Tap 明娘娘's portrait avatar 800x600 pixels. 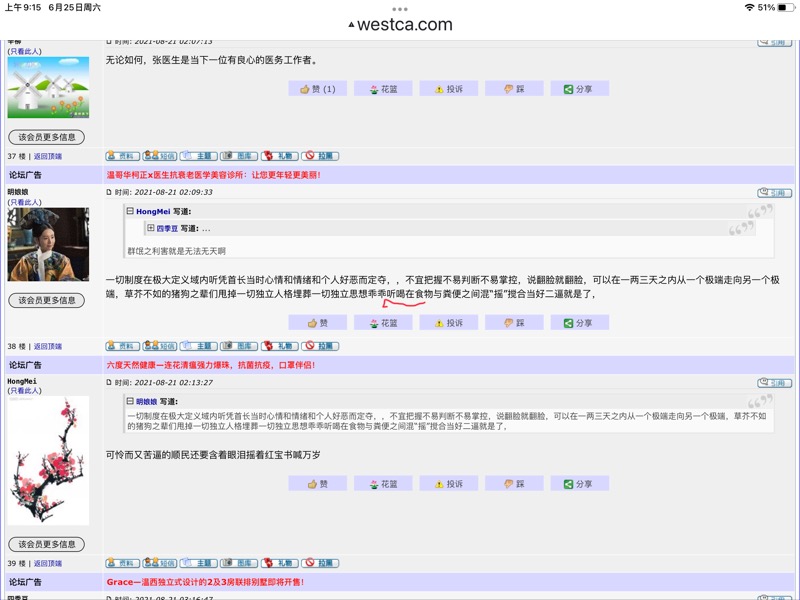click(x=48, y=244)
